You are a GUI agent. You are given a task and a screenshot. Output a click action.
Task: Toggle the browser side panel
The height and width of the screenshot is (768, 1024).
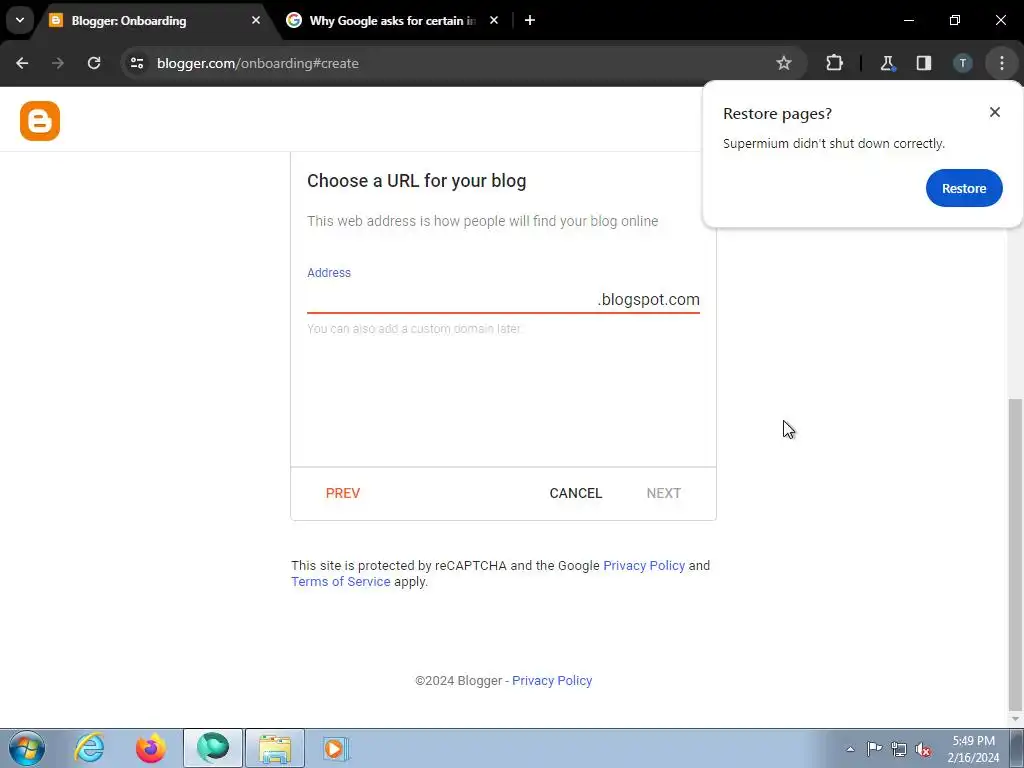[923, 63]
